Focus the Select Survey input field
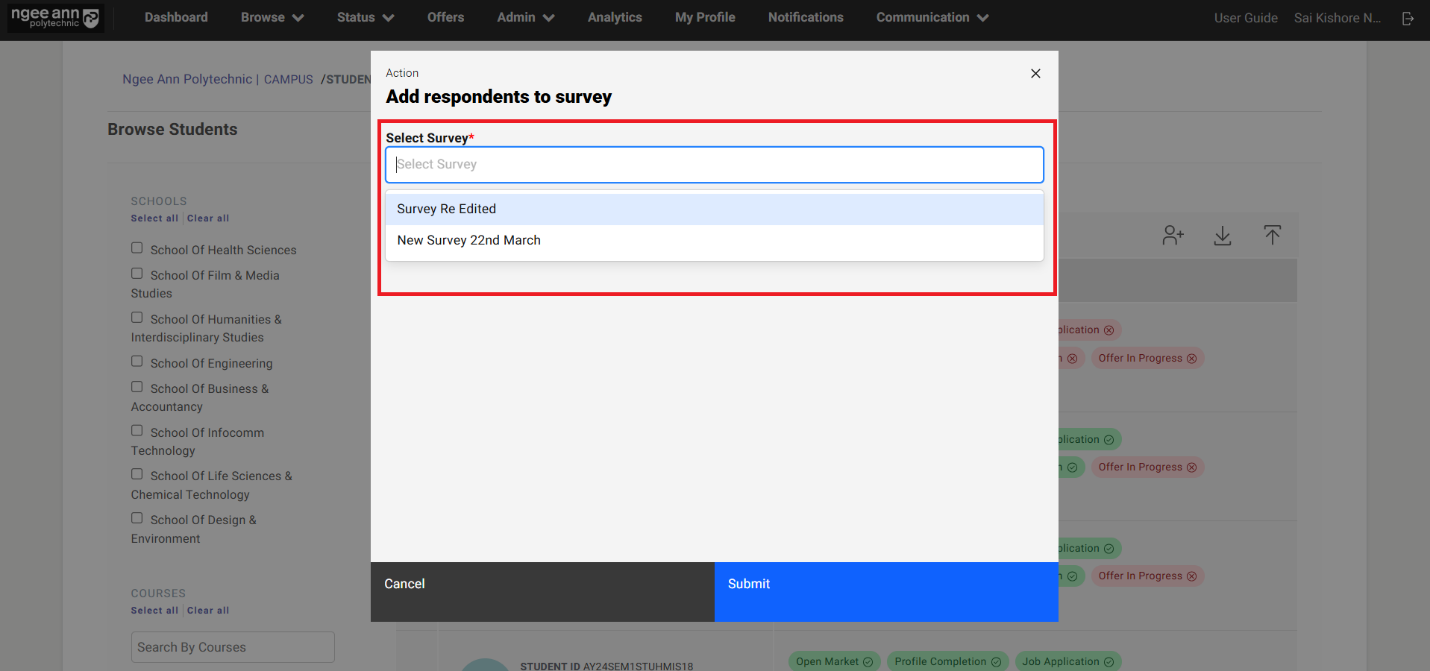 click(x=714, y=165)
